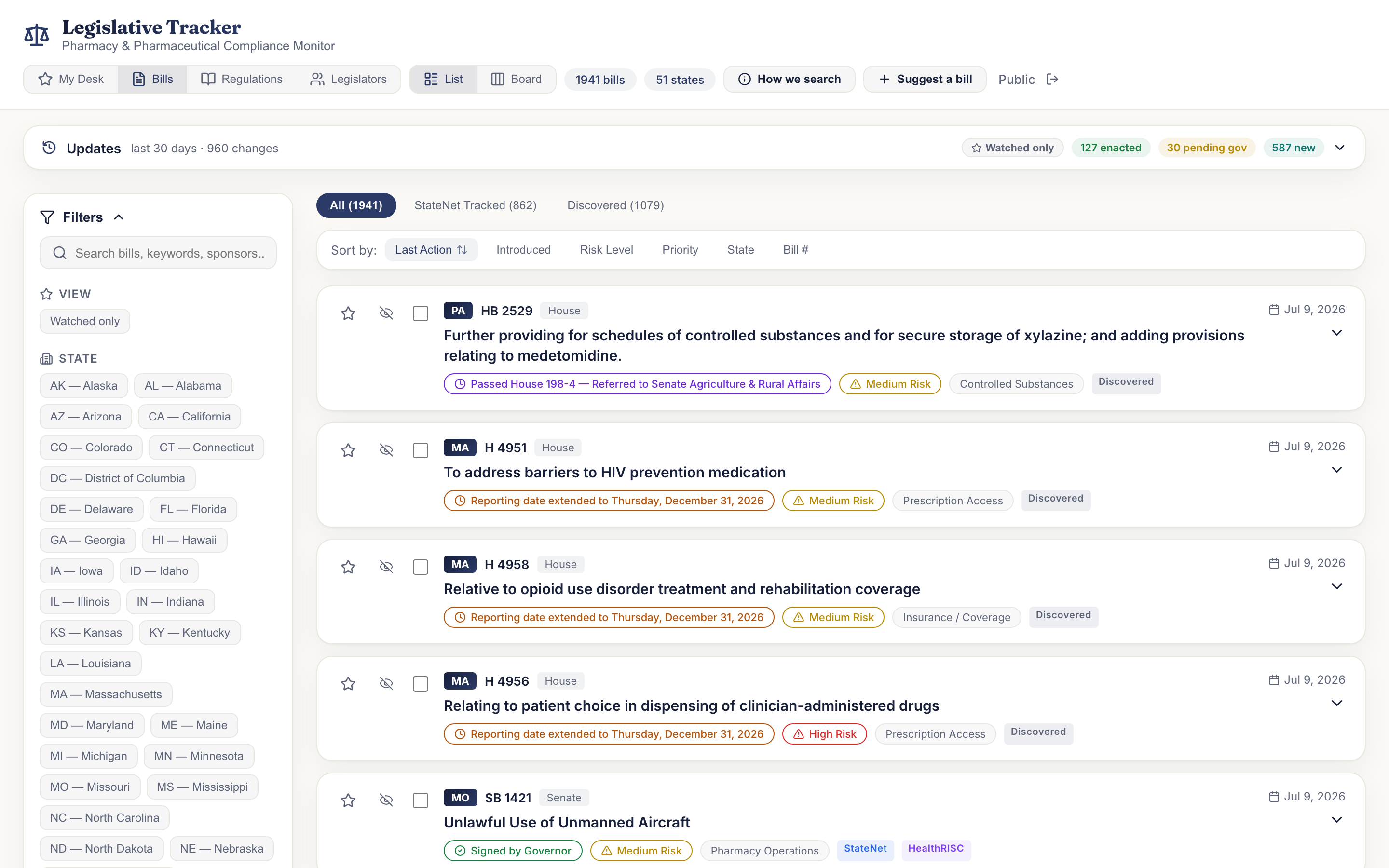The width and height of the screenshot is (1389, 868).
Task: Click the Regulations book icon
Action: click(208, 79)
